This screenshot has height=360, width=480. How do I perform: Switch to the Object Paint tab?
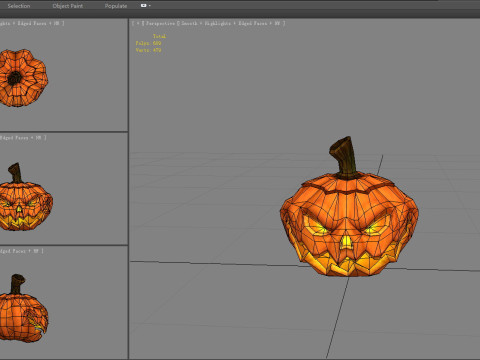click(68, 6)
